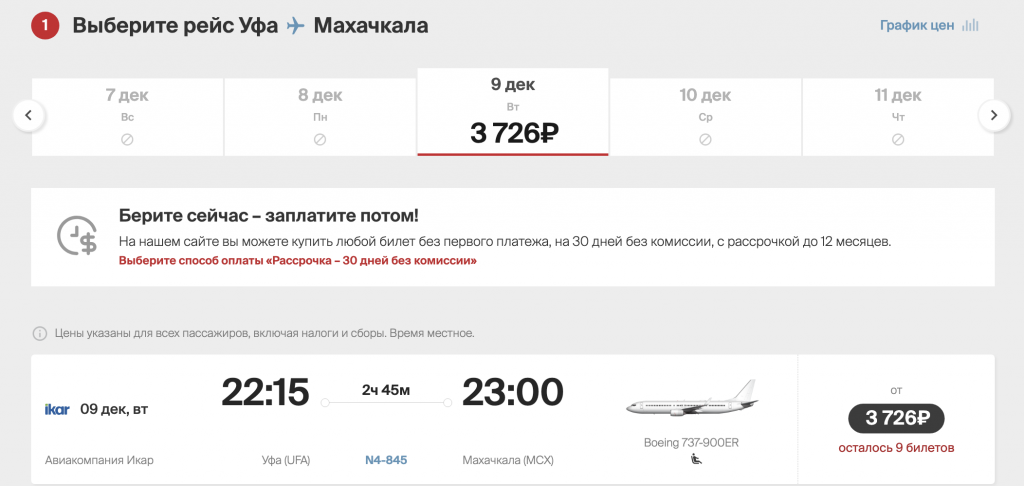Image resolution: width=1024 pixels, height=486 pixels.
Task: Click the clock and dollar installment icon
Action: pos(76,235)
